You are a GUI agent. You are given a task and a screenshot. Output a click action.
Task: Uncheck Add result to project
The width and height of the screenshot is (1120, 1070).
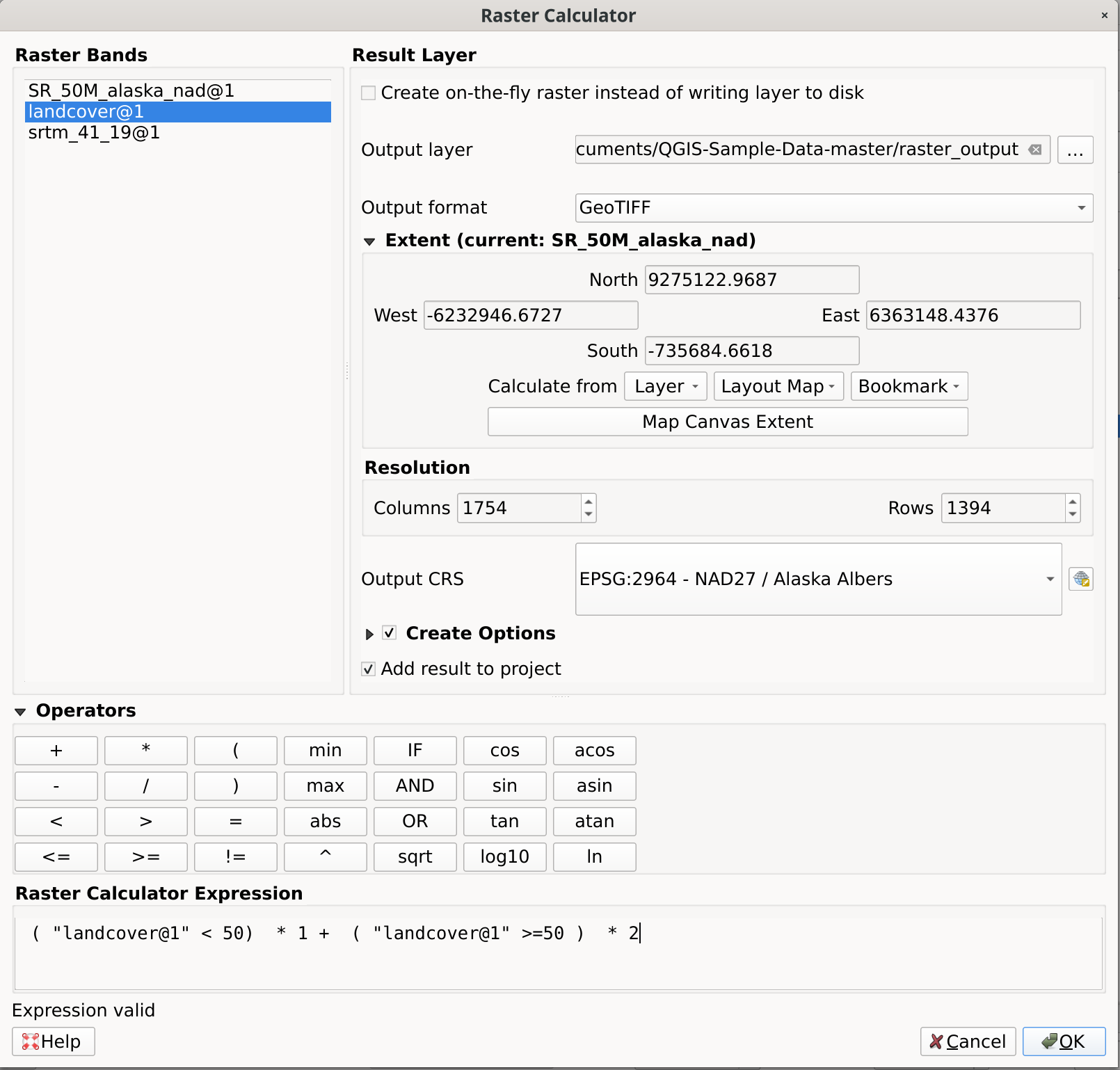(x=368, y=669)
